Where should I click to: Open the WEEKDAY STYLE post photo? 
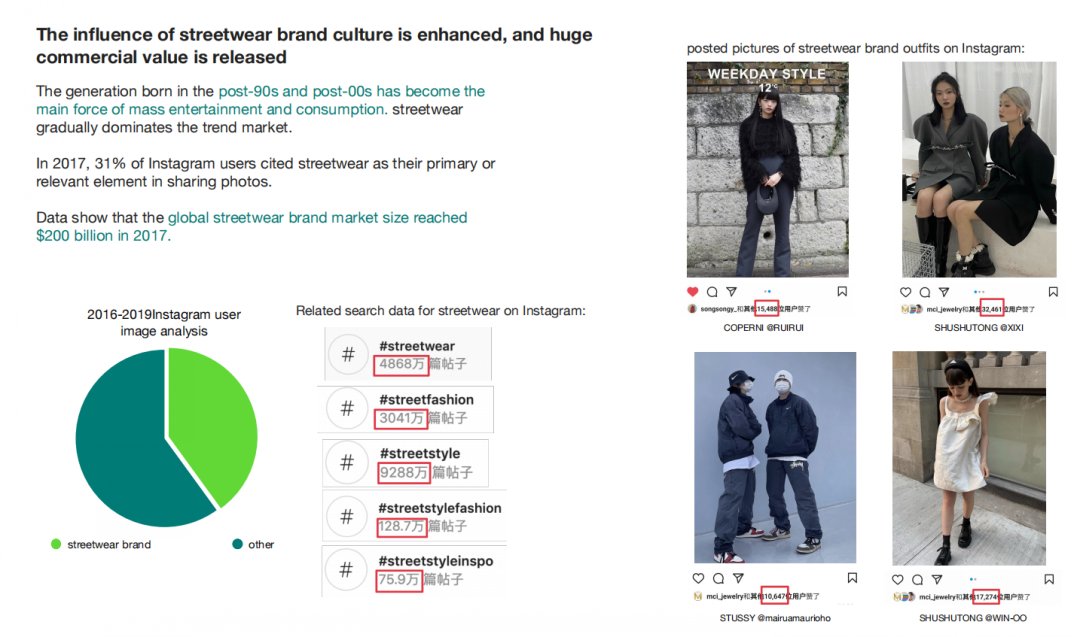(x=767, y=170)
